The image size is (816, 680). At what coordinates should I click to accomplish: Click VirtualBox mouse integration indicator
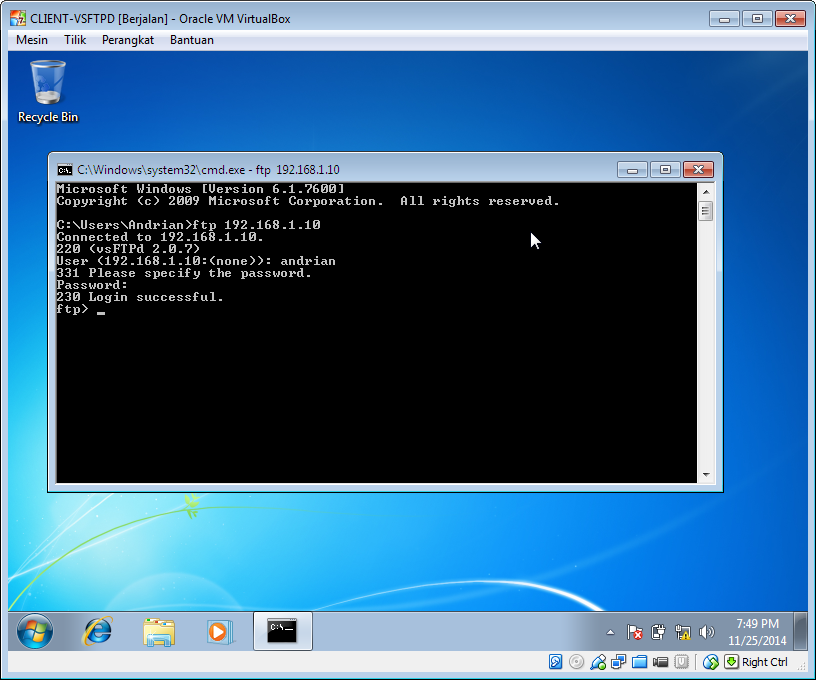pos(710,662)
